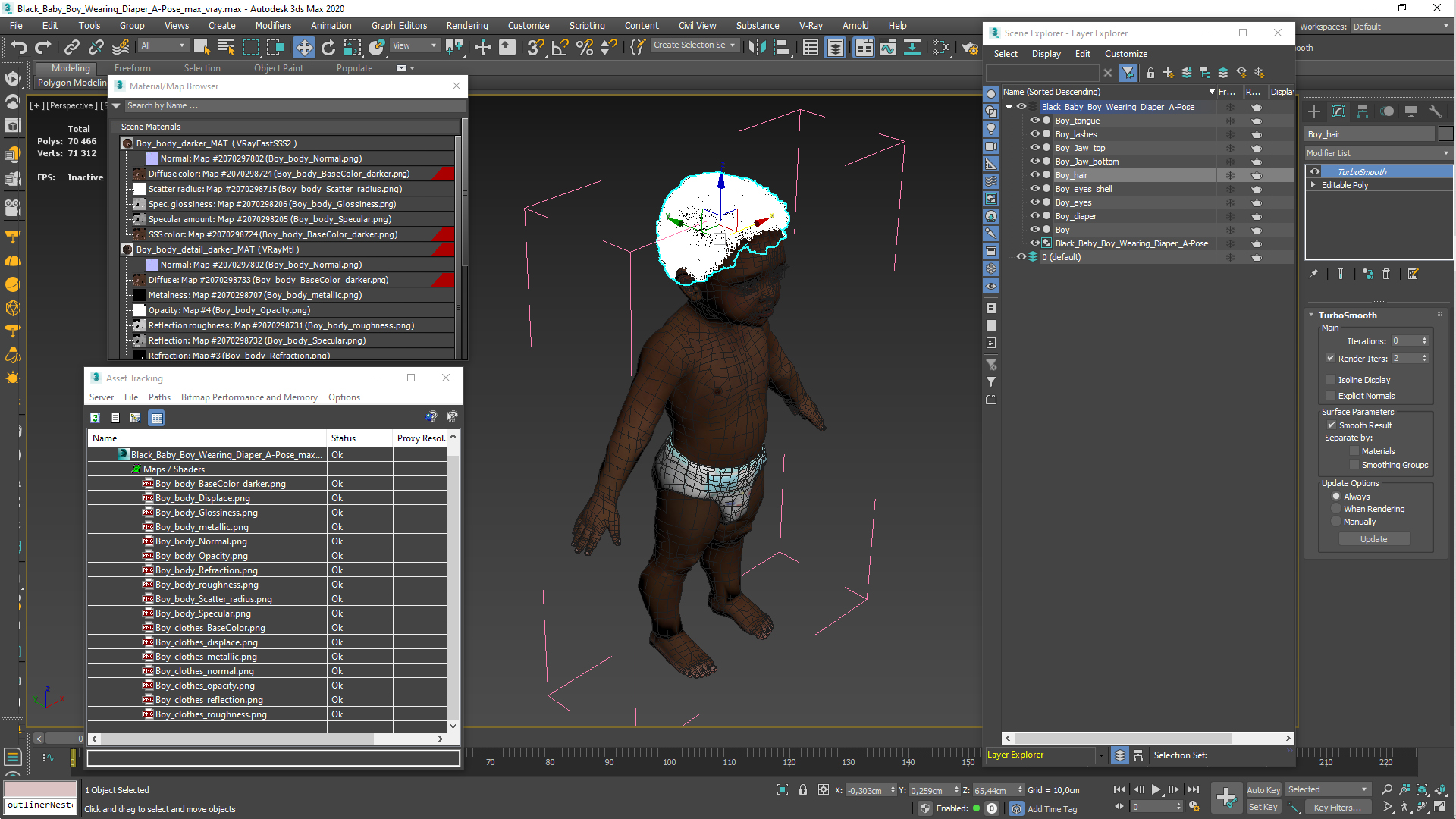Switch Asset Tracking to table view
Screen dimensions: 1456x819
pyautogui.click(x=157, y=418)
